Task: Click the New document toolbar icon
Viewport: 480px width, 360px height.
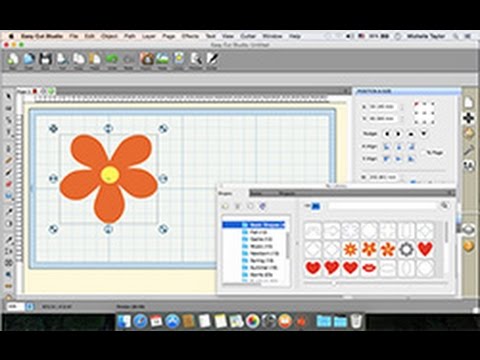Action: pyautogui.click(x=13, y=59)
